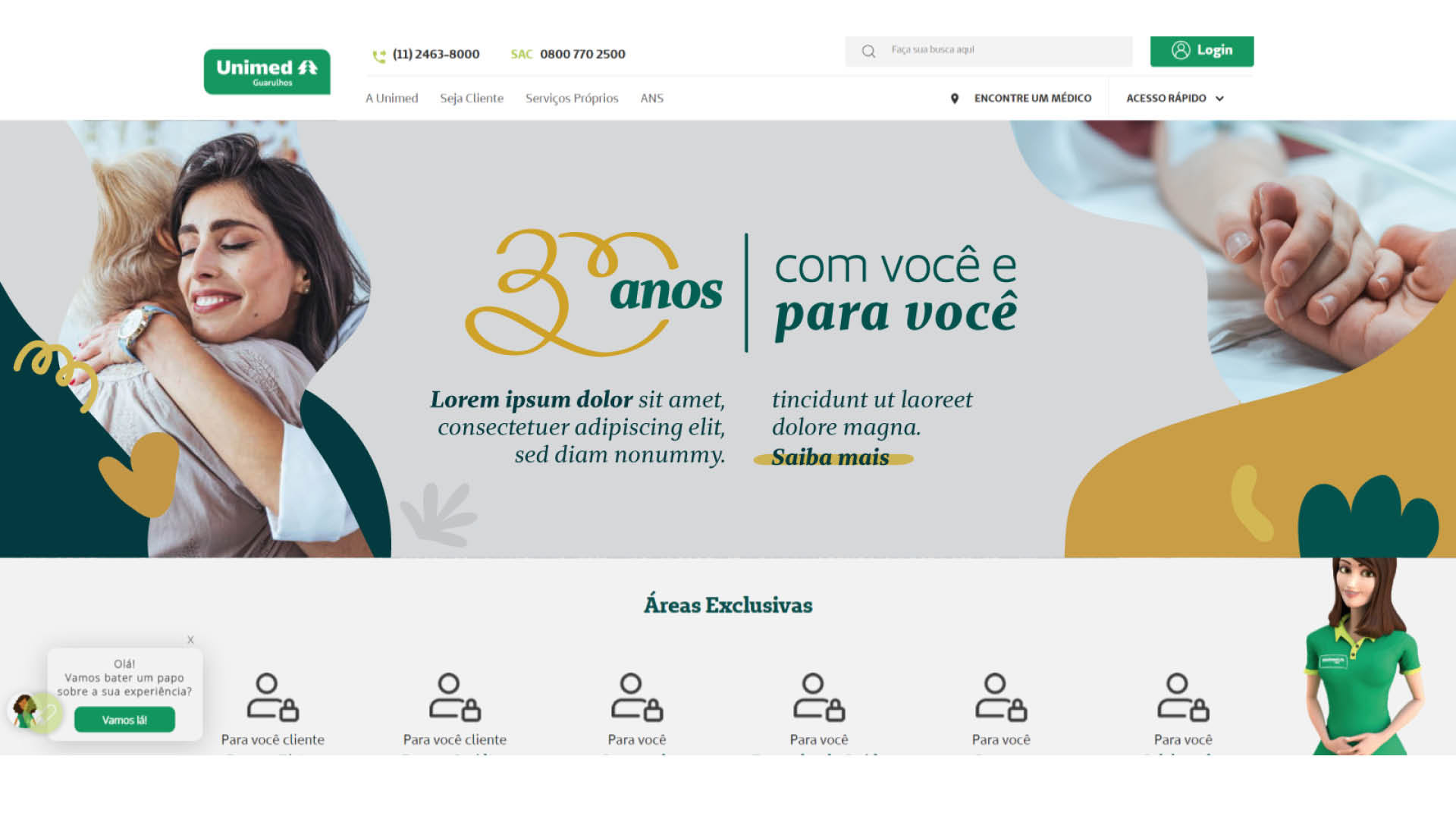Screen dimensions: 1456x819
Task: Click the magnifier search icon
Action: (x=868, y=52)
